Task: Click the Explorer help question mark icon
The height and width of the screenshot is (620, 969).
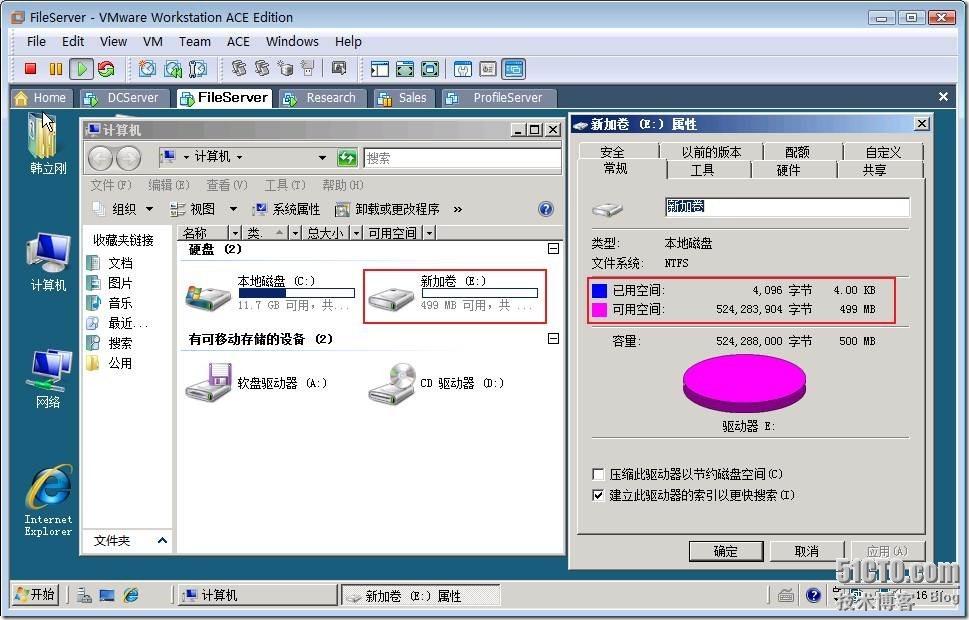Action: 546,209
